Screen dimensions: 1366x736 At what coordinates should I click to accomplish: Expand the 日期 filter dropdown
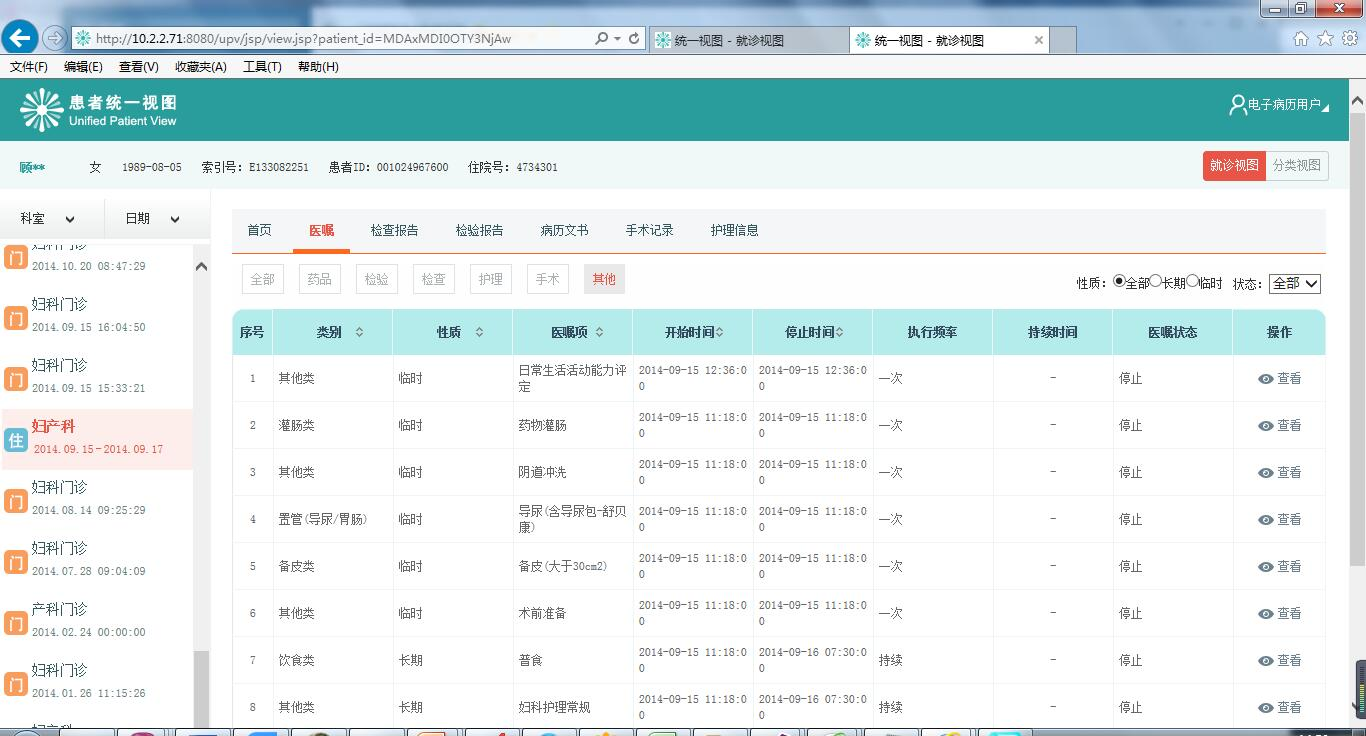coord(153,219)
